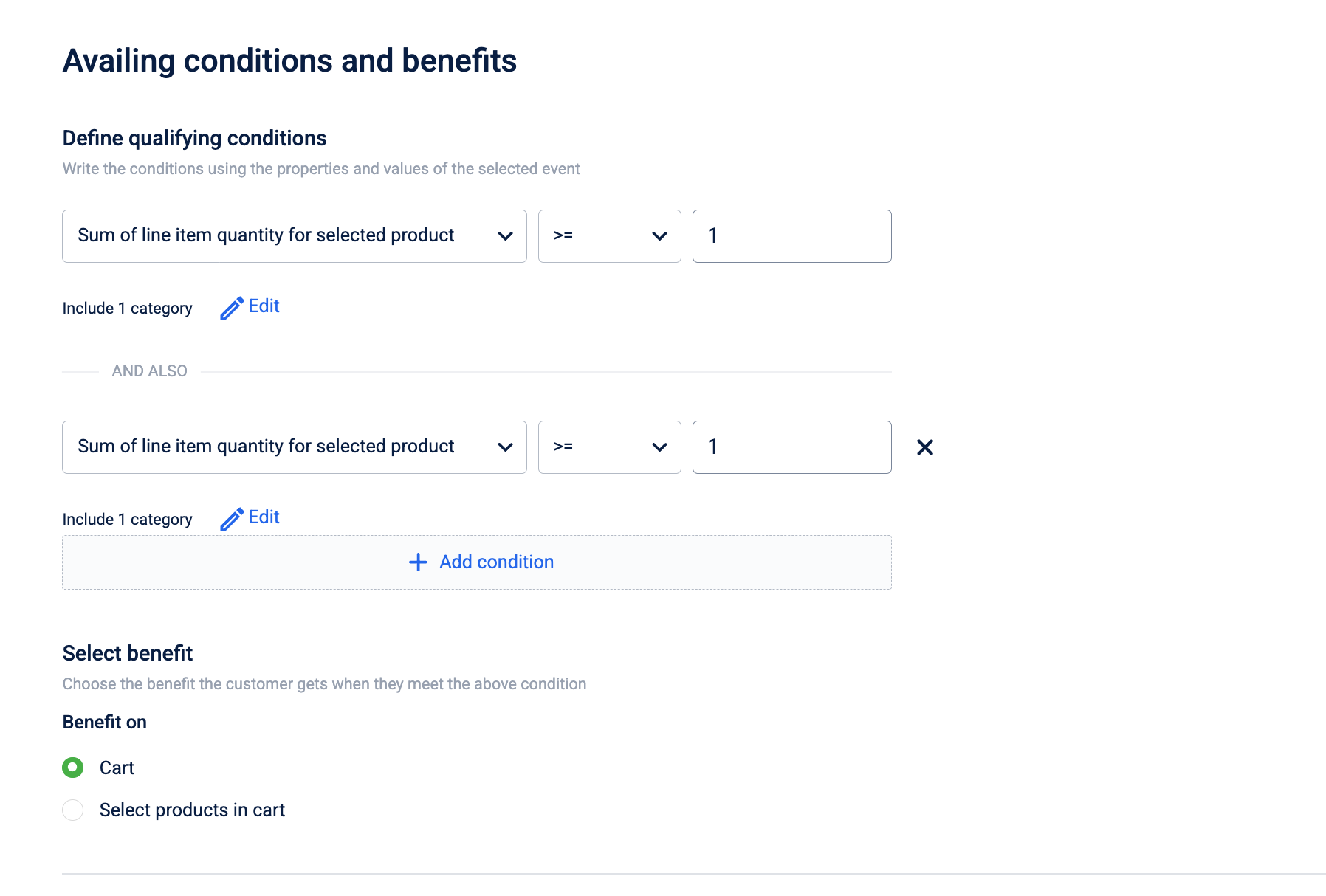
Task: Focus second condition value input field
Action: click(x=791, y=447)
